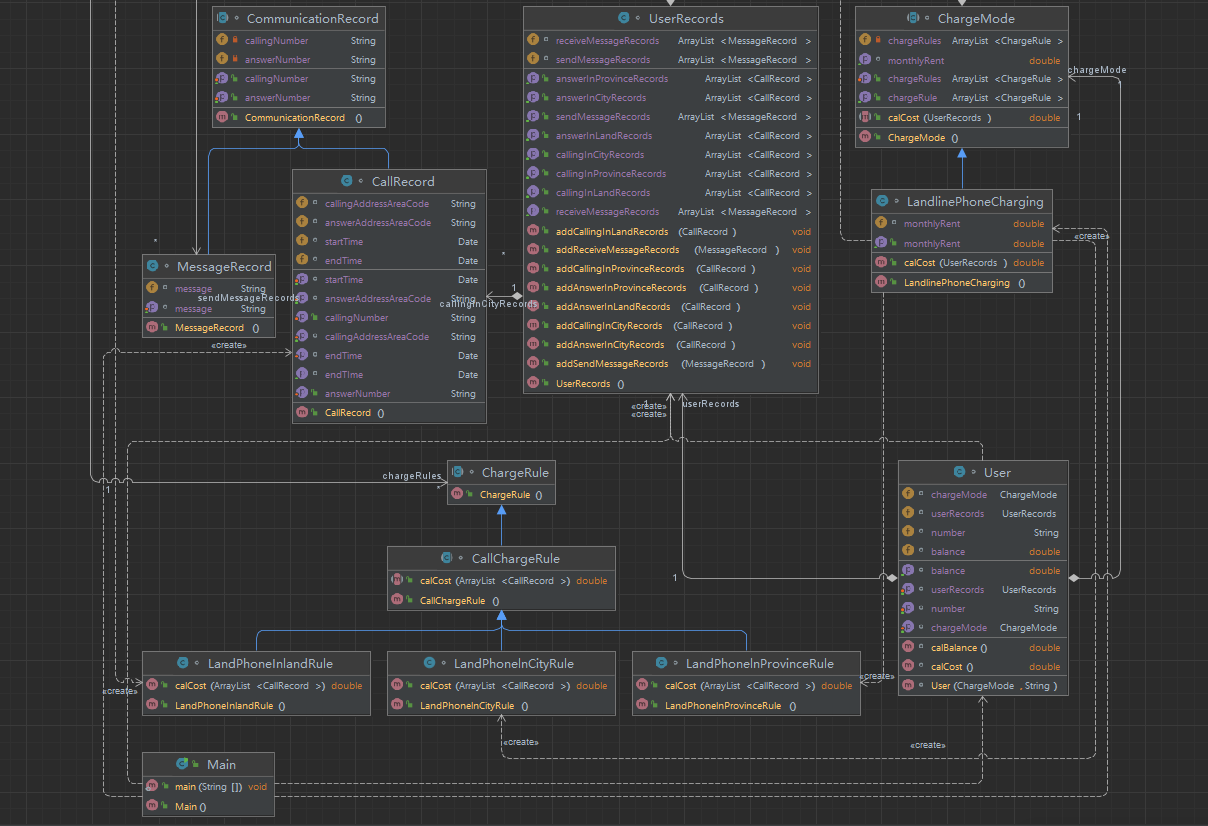
Task: Select the LandPhoneInCityRule() constructor row
Action: pyautogui.click(x=501, y=706)
